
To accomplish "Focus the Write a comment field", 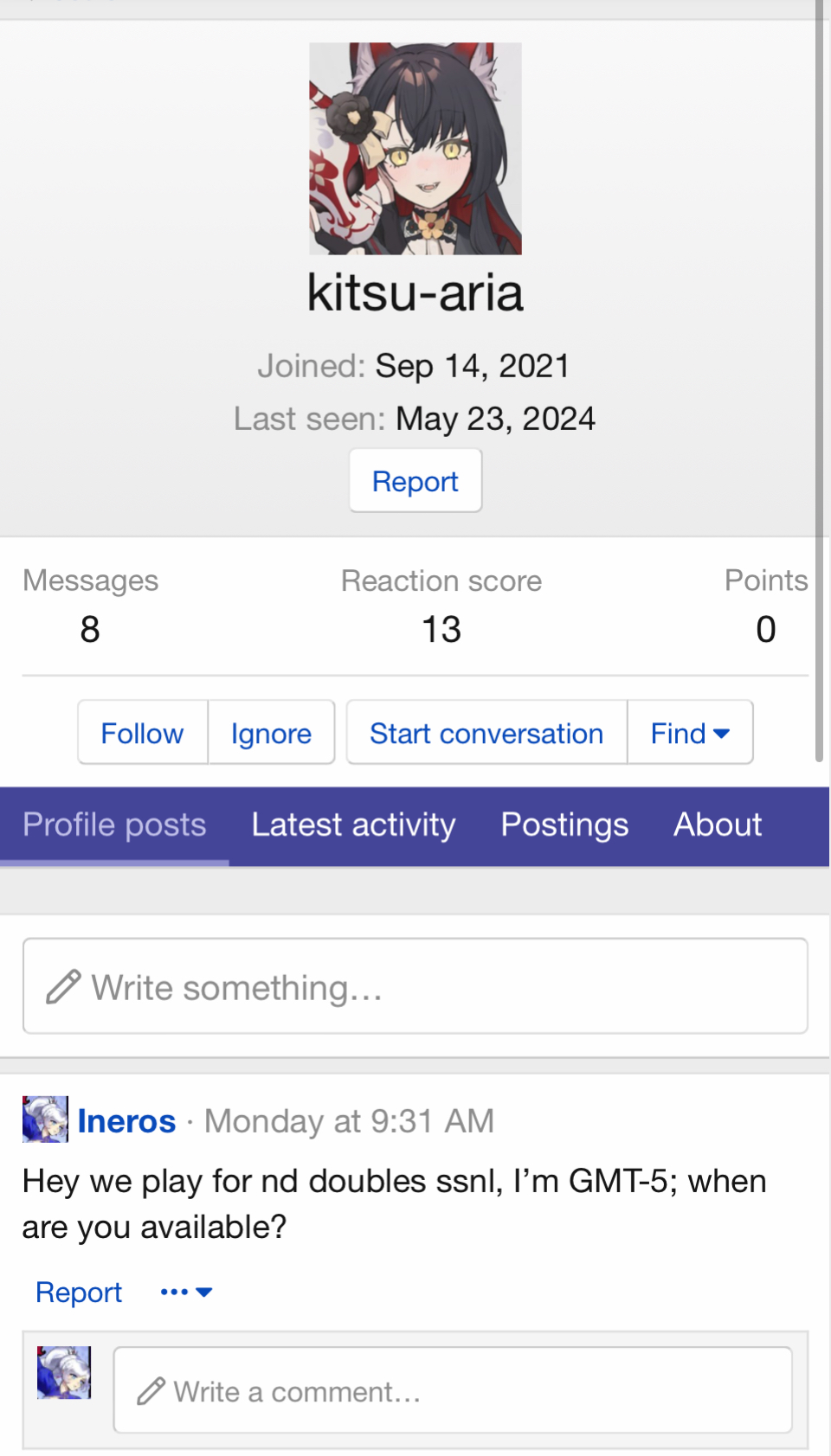I will [453, 1390].
